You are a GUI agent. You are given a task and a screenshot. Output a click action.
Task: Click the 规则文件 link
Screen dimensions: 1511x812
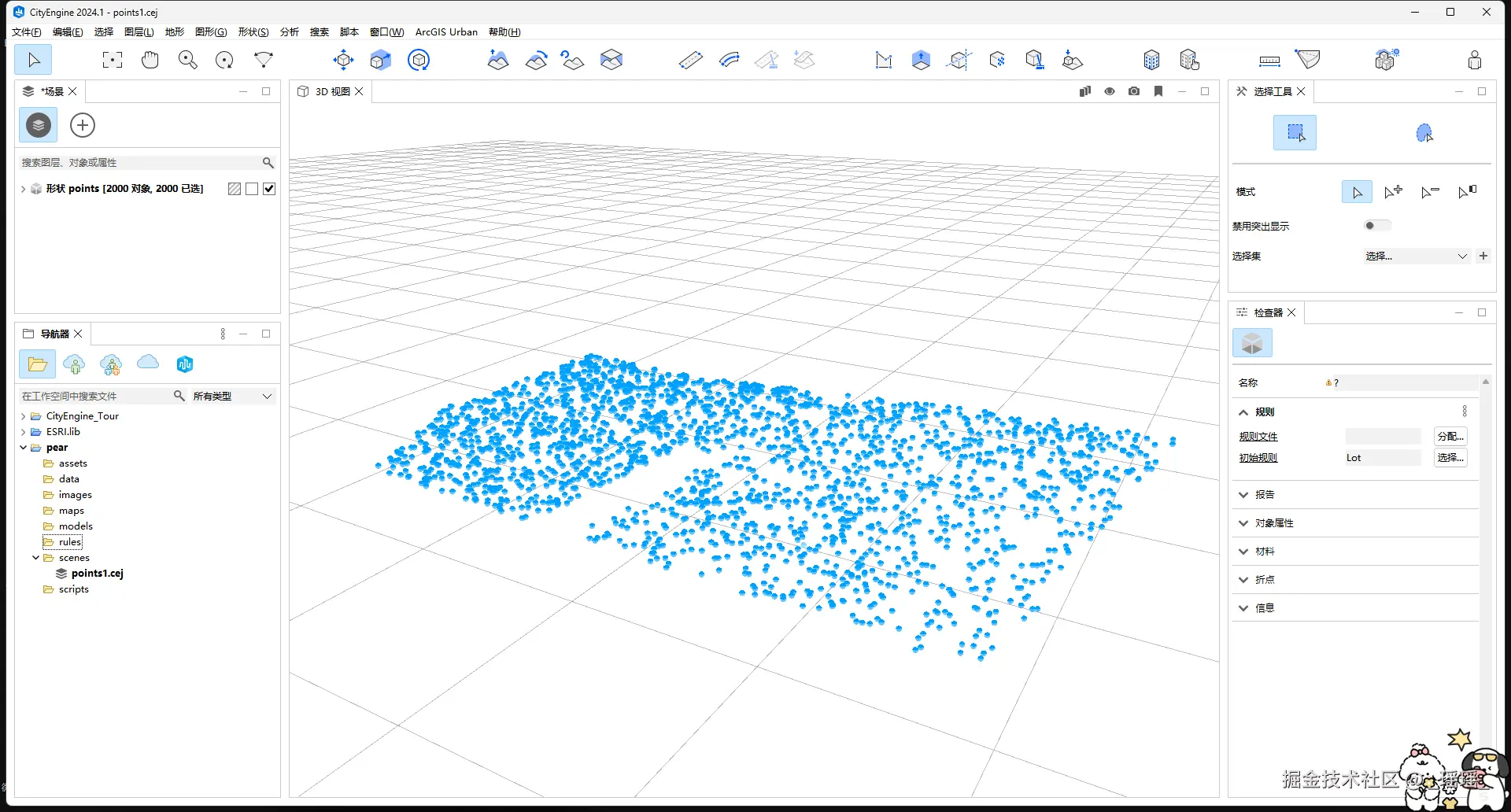1258,437
